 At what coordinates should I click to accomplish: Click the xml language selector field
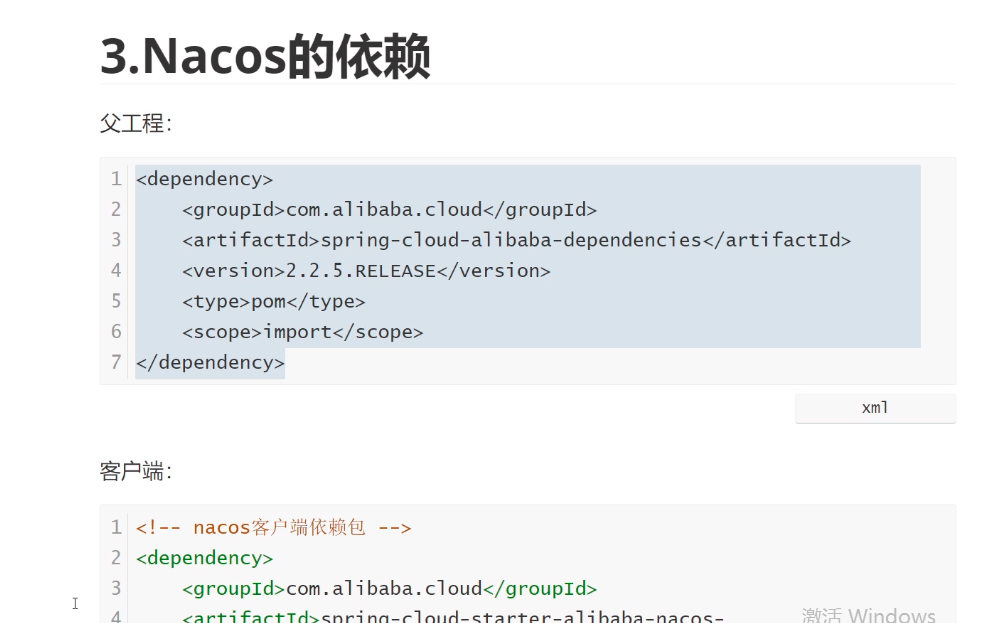[x=875, y=408]
